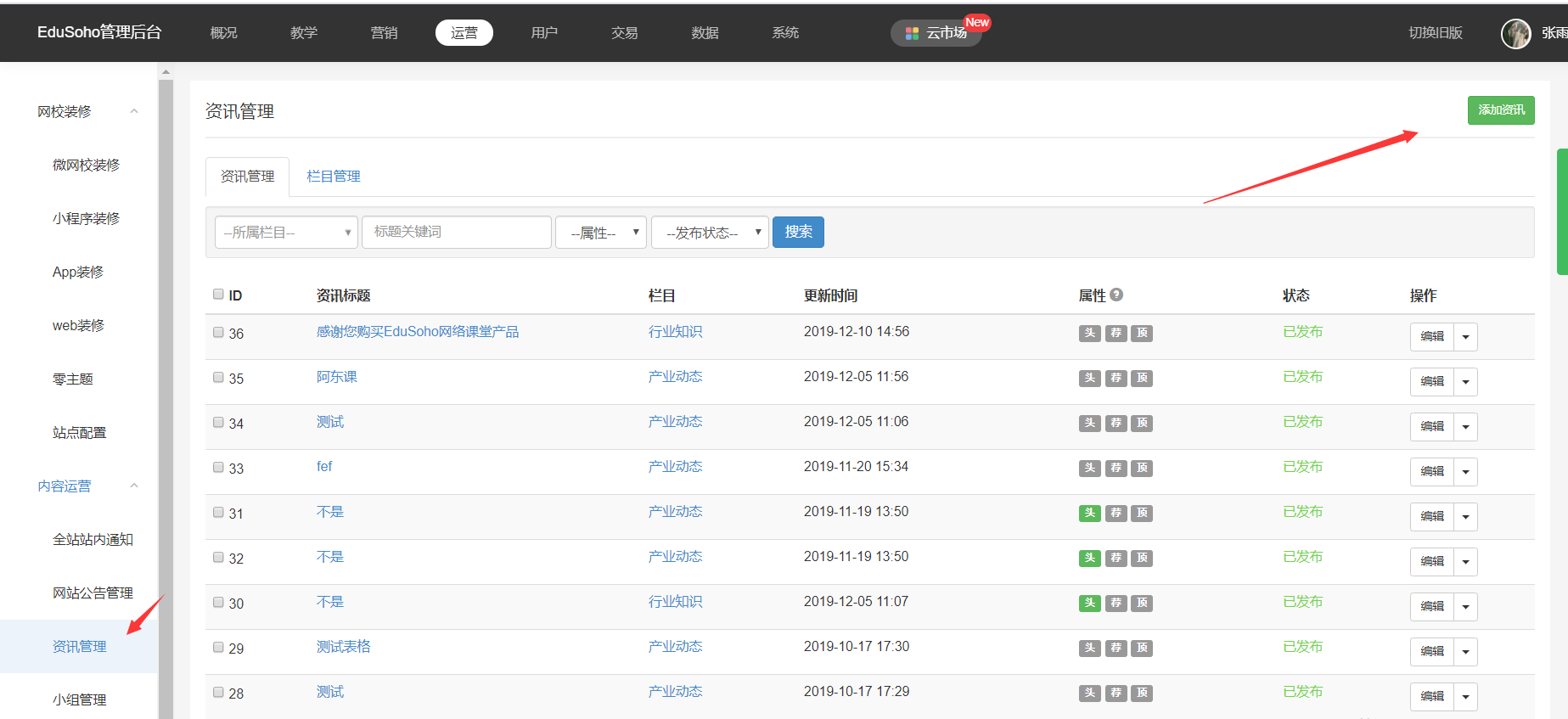Switch to the 栏目管理 tab

pyautogui.click(x=333, y=177)
